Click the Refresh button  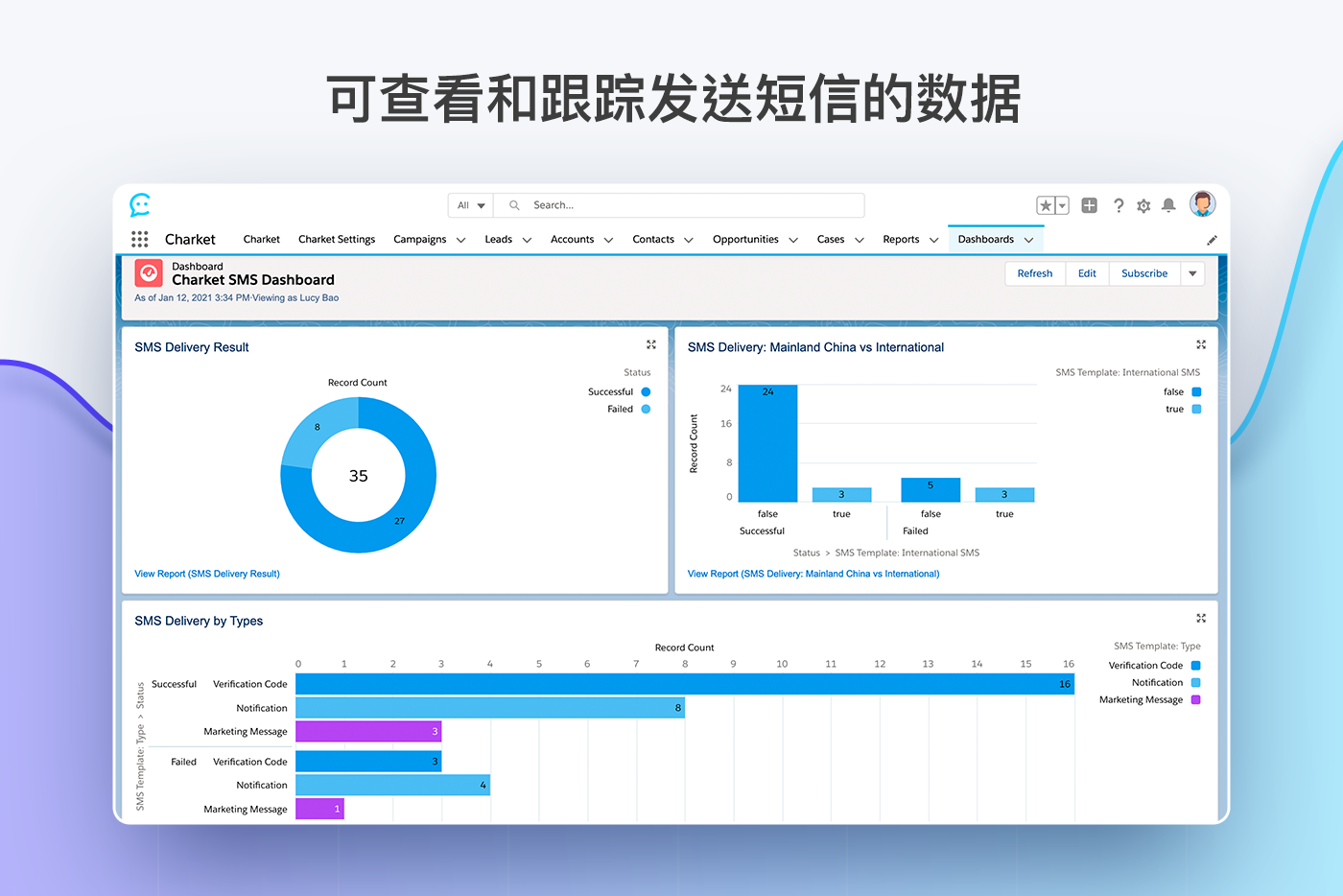[1035, 273]
